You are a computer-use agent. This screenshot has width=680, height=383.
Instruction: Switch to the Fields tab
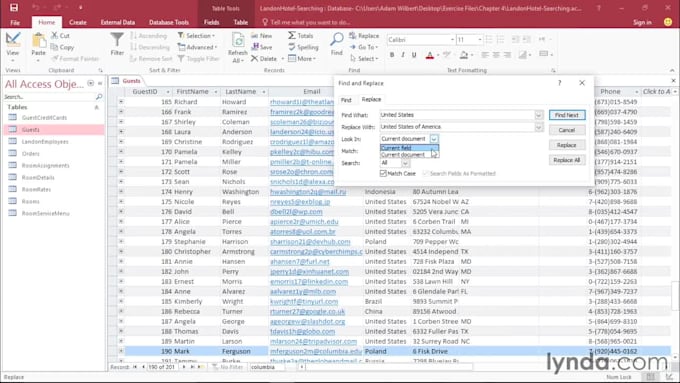[211, 22]
